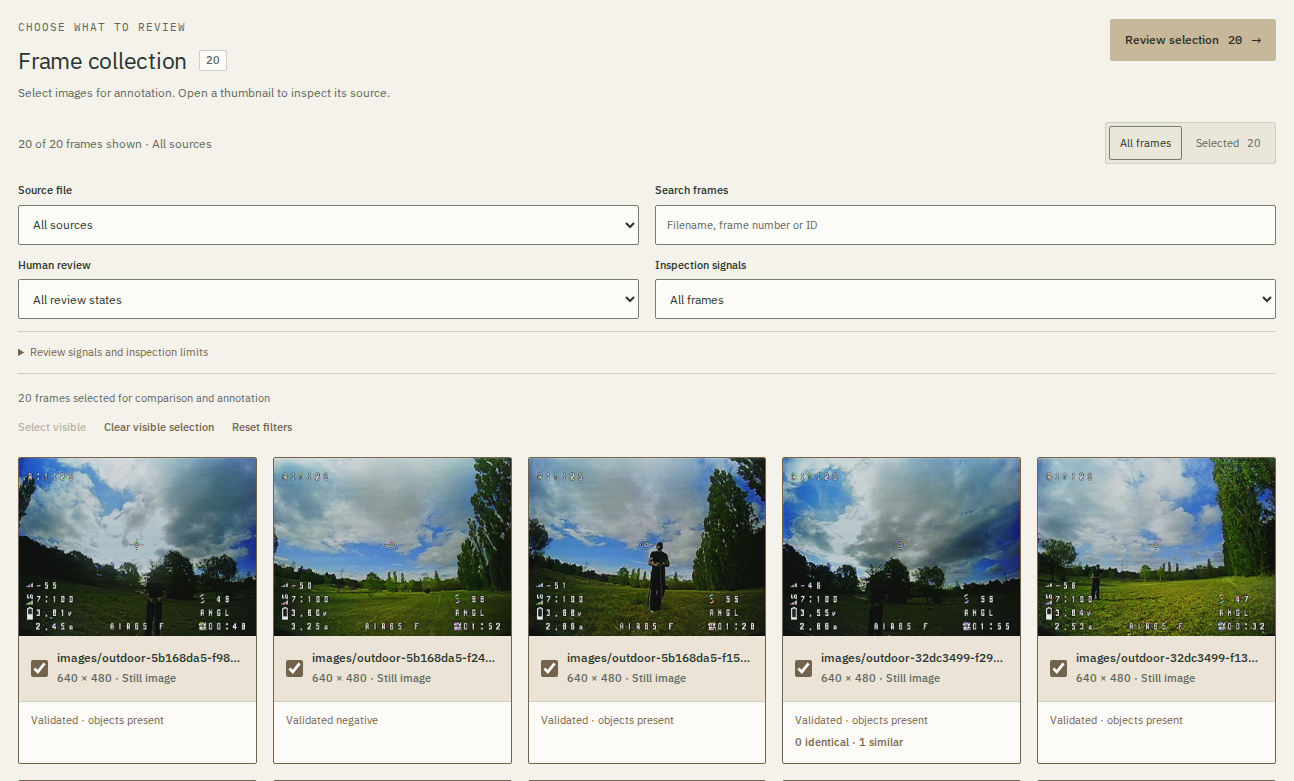Uncheck the outdoor-5b168da5-f15 frame checkbox
Image resolution: width=1294 pixels, height=781 pixels.
coord(550,668)
